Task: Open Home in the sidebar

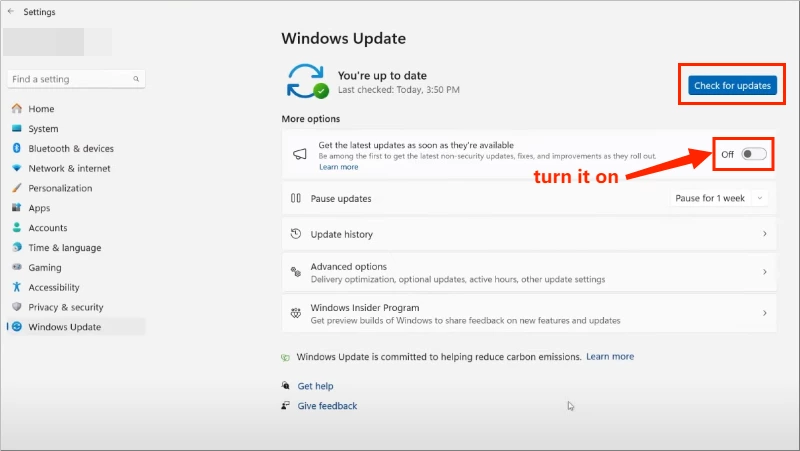Action: click(x=76, y=109)
